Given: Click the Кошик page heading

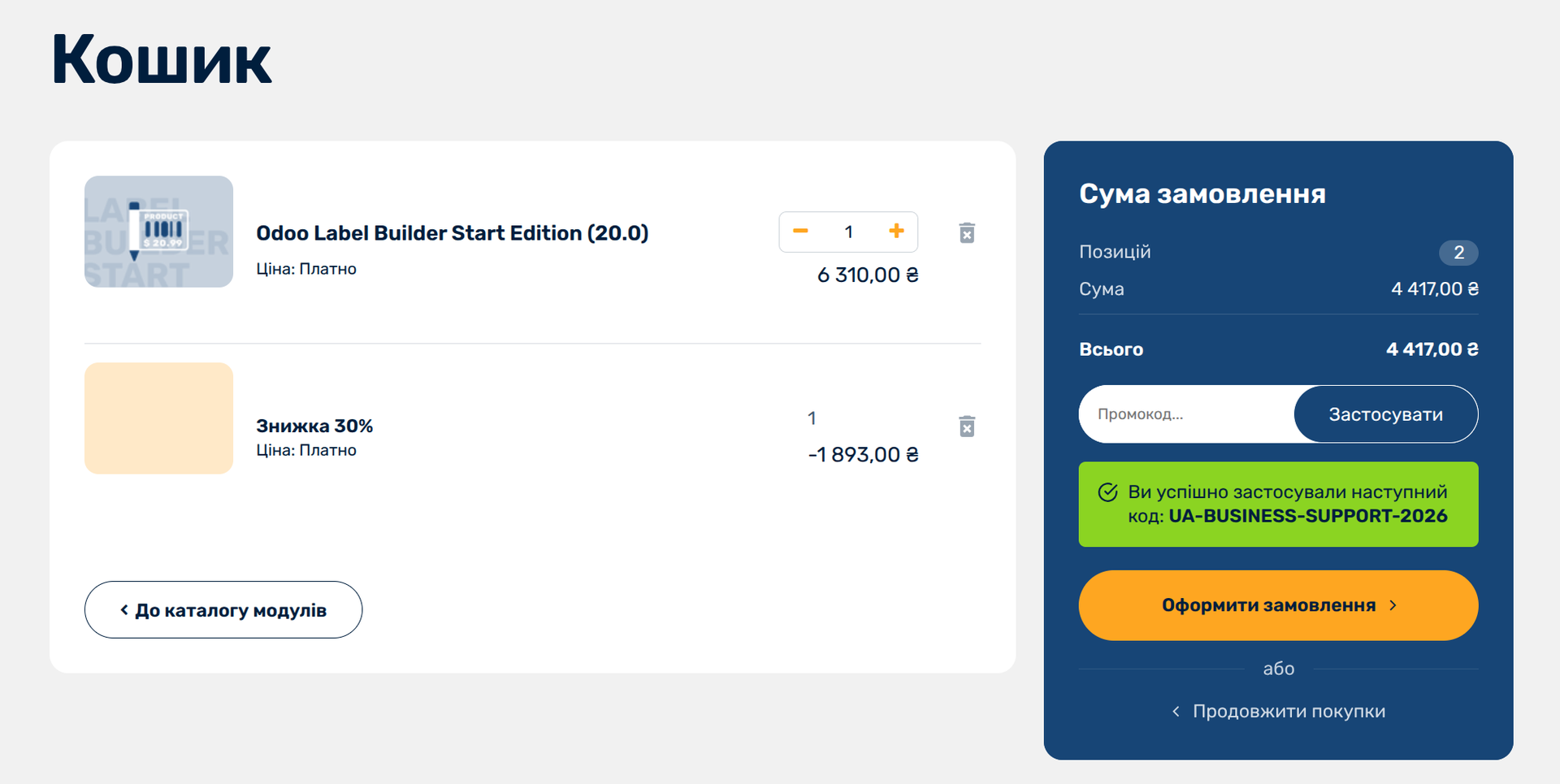Looking at the screenshot, I should tap(161, 59).
